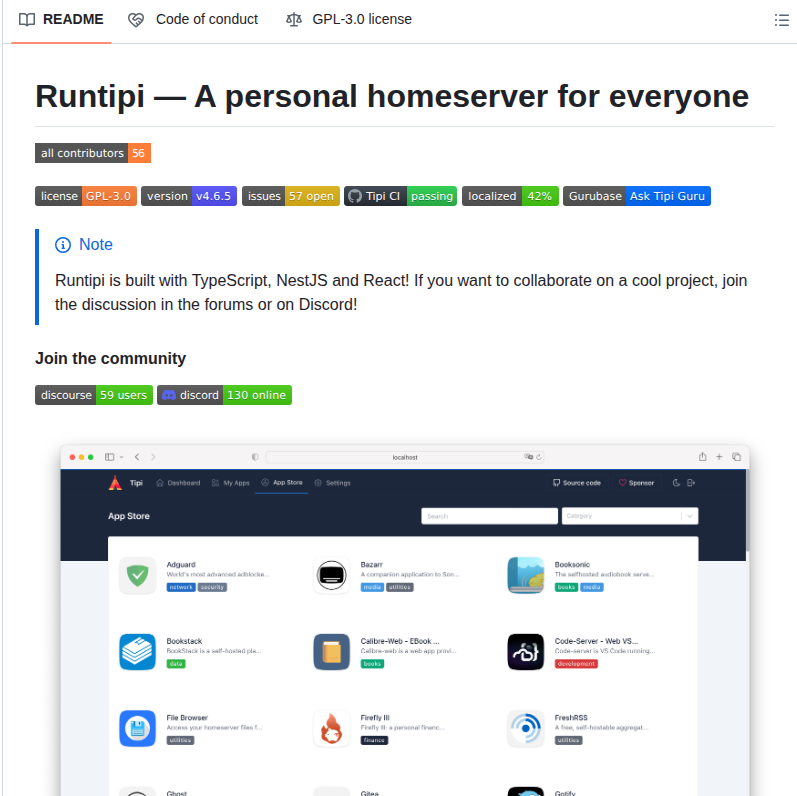Click the Booksonic app name
The image size is (797, 796).
click(572, 565)
